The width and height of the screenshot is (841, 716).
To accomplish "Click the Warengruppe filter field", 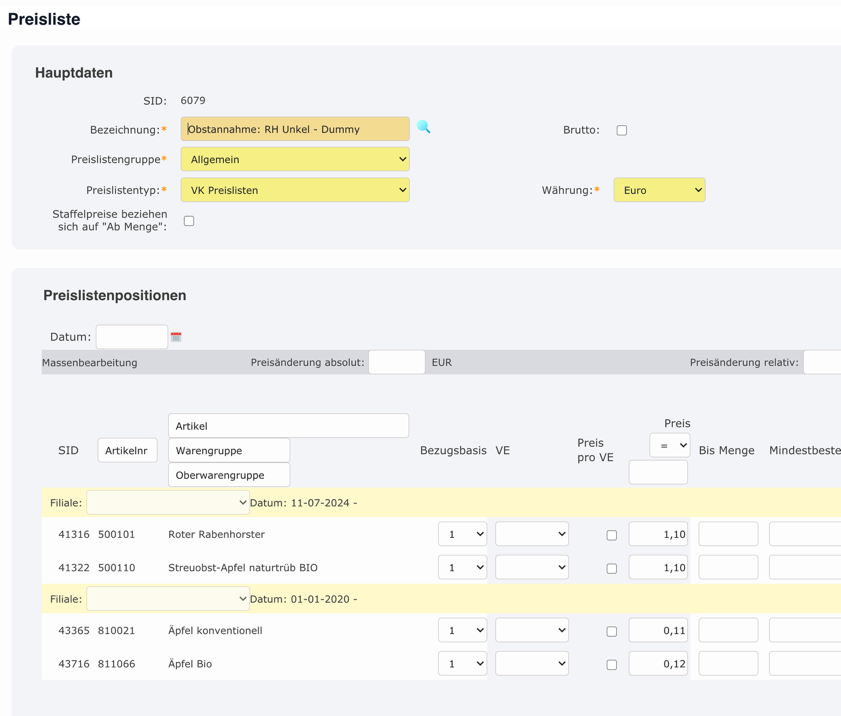I will click(x=230, y=450).
